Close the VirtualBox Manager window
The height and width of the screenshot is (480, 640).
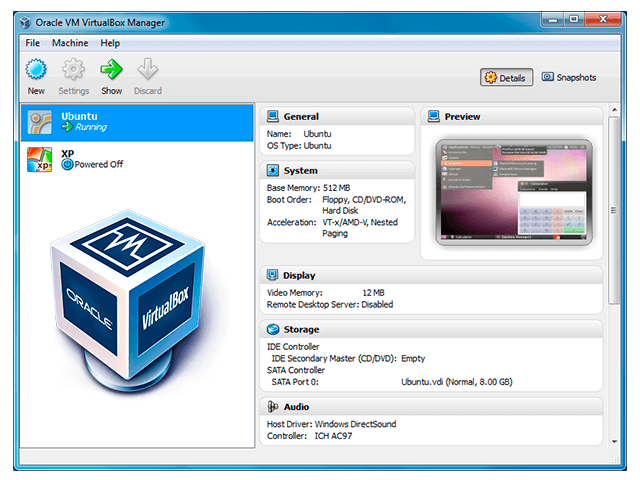[x=603, y=19]
